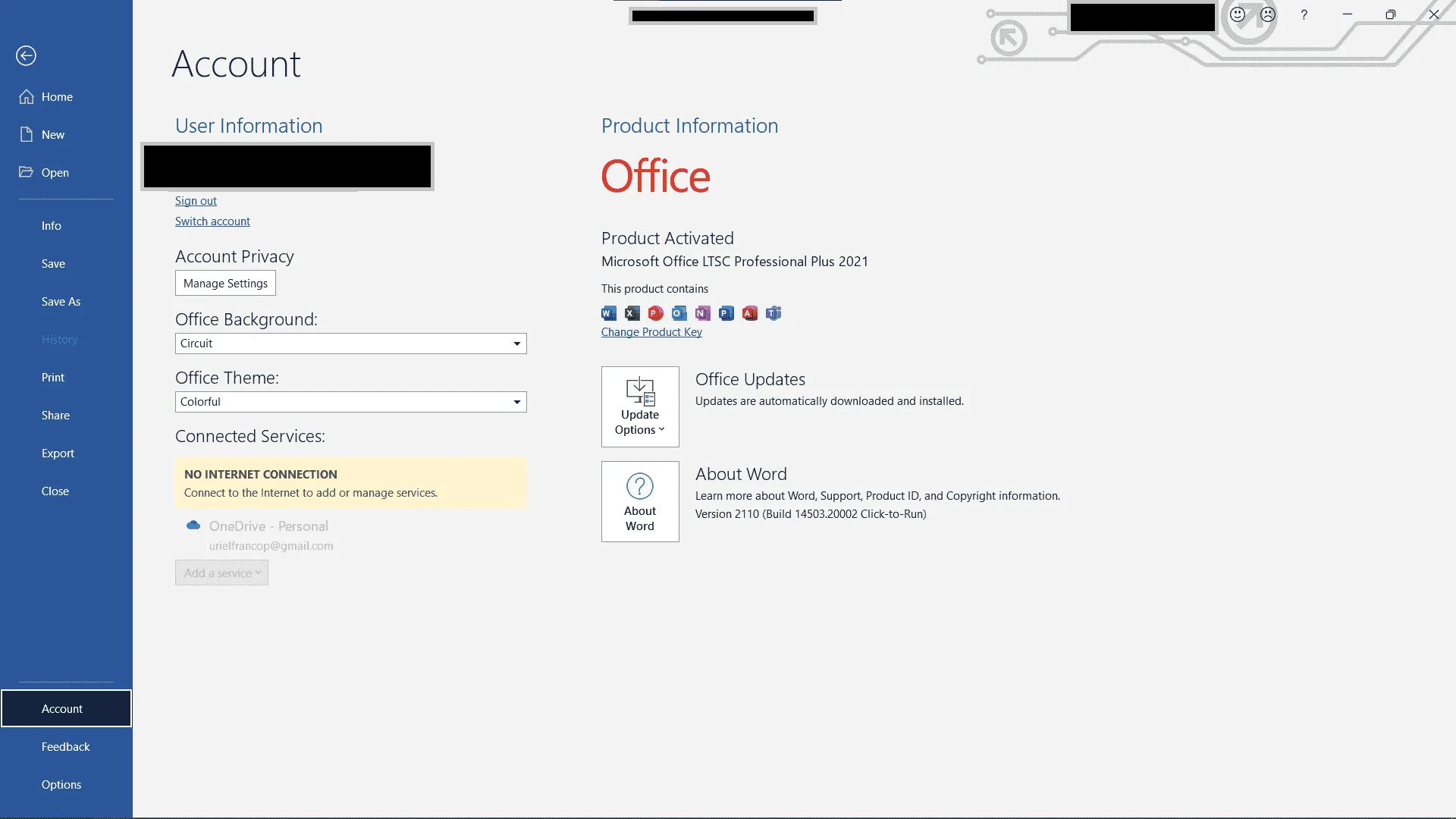This screenshot has width=1456, height=819.
Task: Click the New document page icon
Action: pyautogui.click(x=27, y=134)
